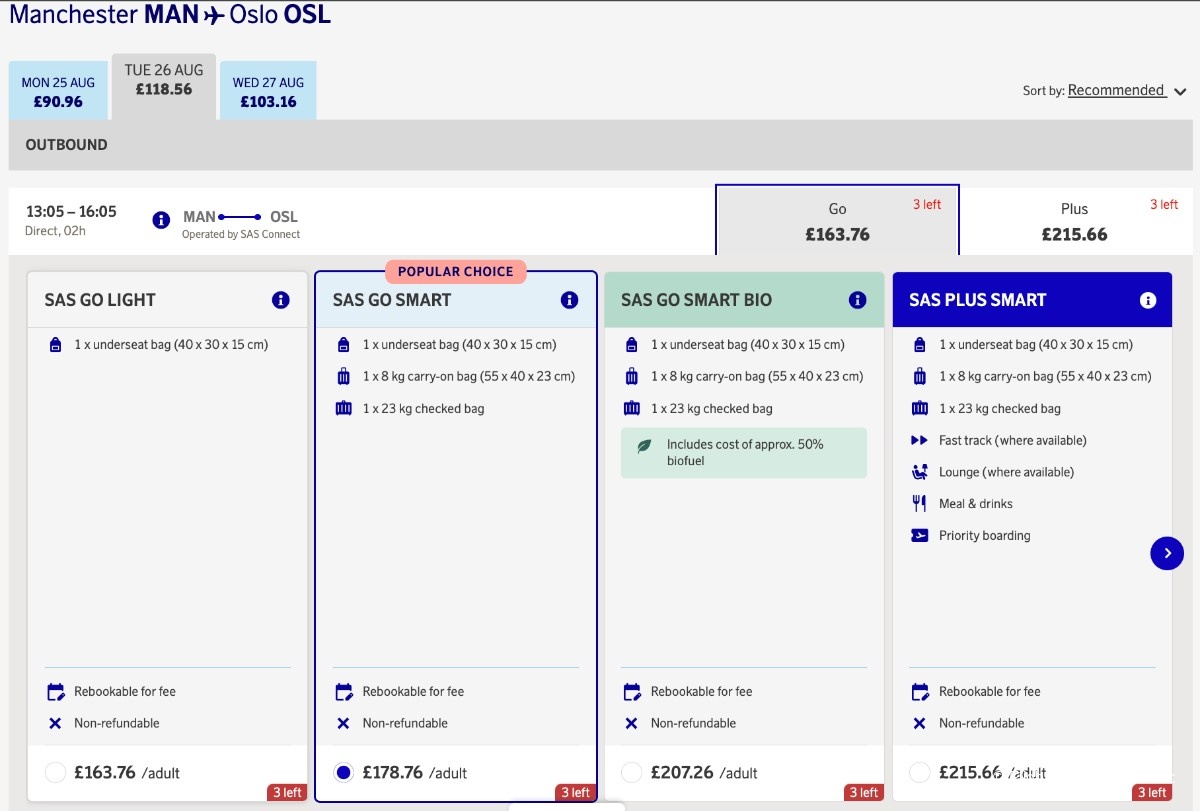Click biofuel leaf icon in GO SMART BIO

tap(644, 446)
